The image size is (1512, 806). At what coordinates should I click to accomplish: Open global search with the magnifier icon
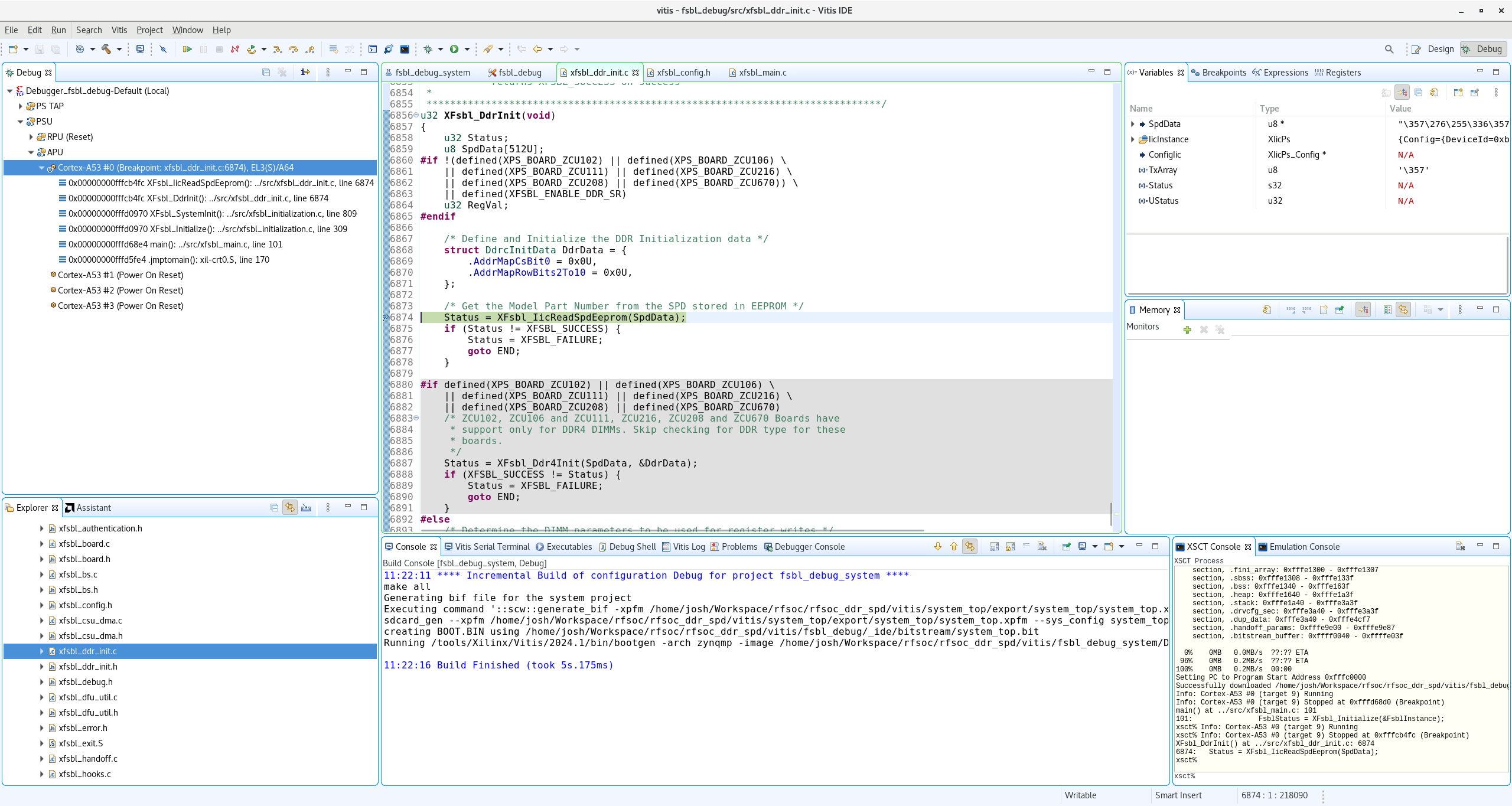click(1389, 50)
